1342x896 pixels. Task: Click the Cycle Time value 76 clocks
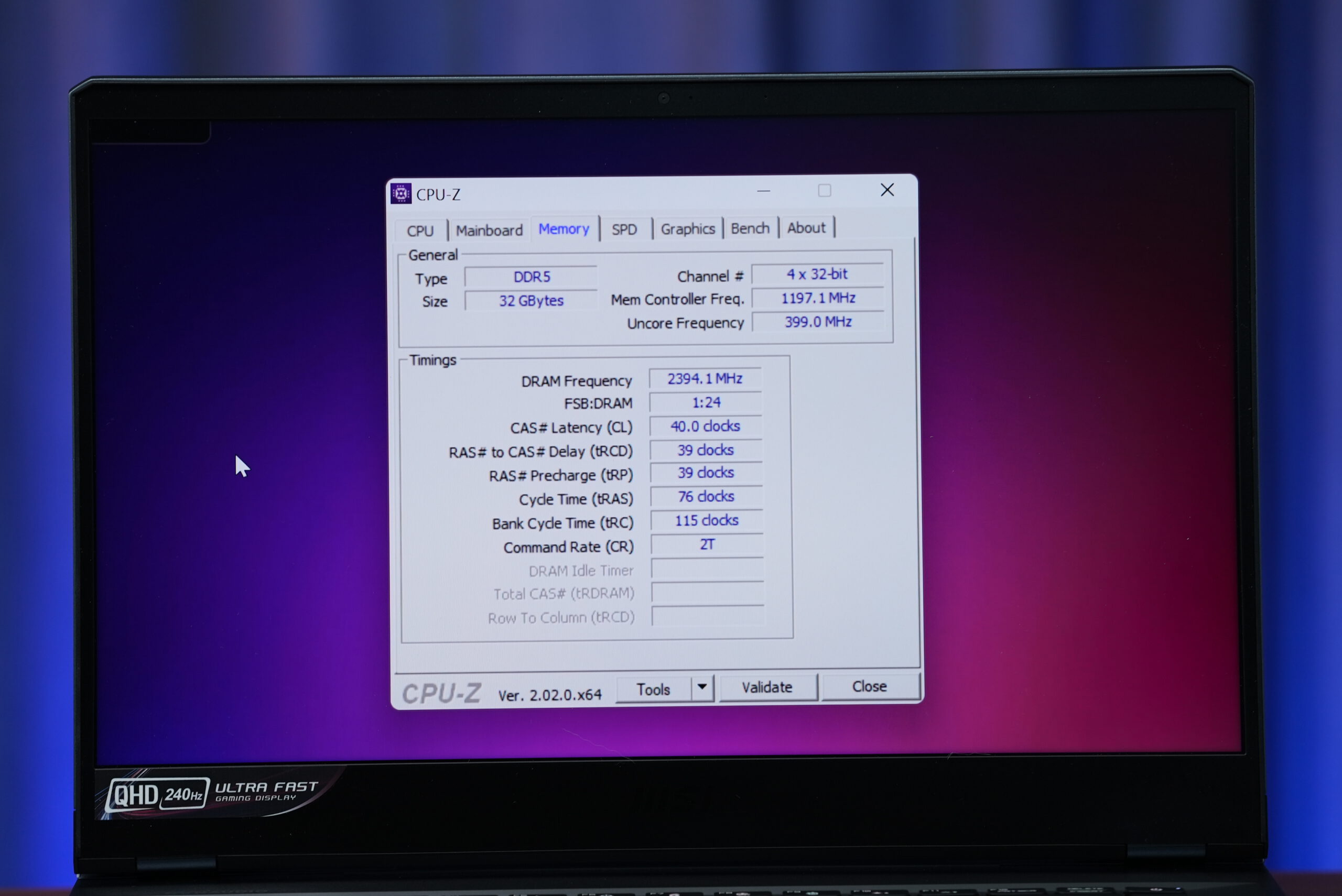[707, 497]
